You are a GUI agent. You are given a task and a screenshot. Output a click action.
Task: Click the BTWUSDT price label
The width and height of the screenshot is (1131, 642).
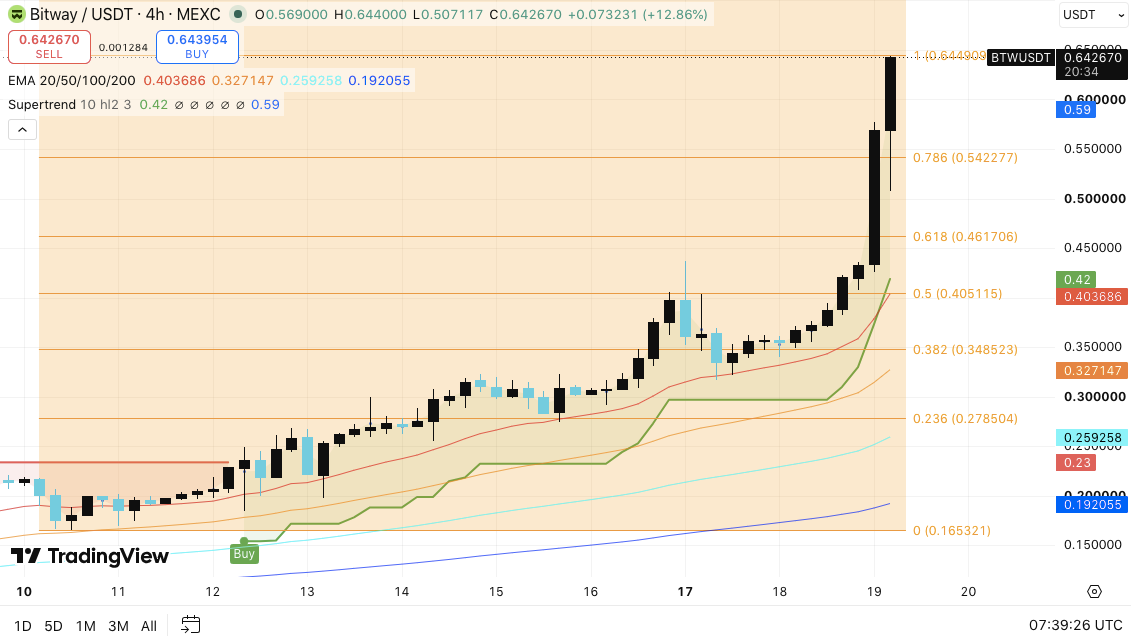(1021, 58)
